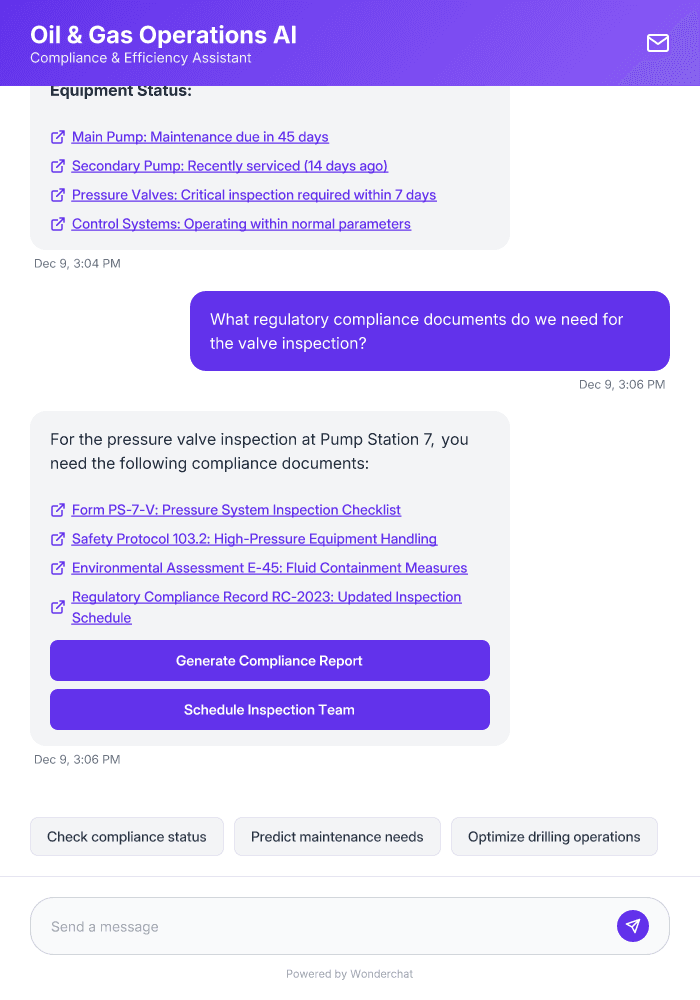Click the envelope icon in the header
The width and height of the screenshot is (700, 1000).
(x=657, y=43)
